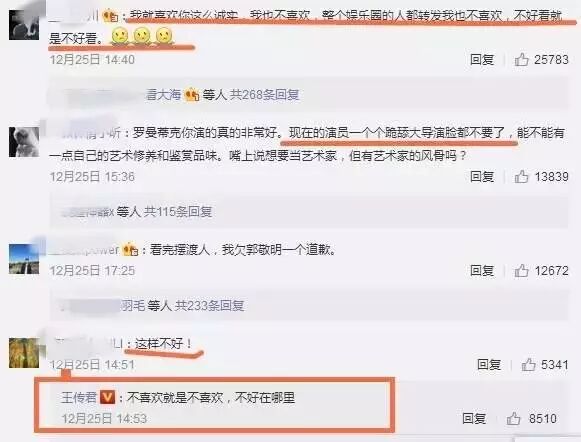Expand the 共115条回复 thread
Image resolution: width=581 pixels, height=442 pixels.
pyautogui.click(x=178, y=212)
